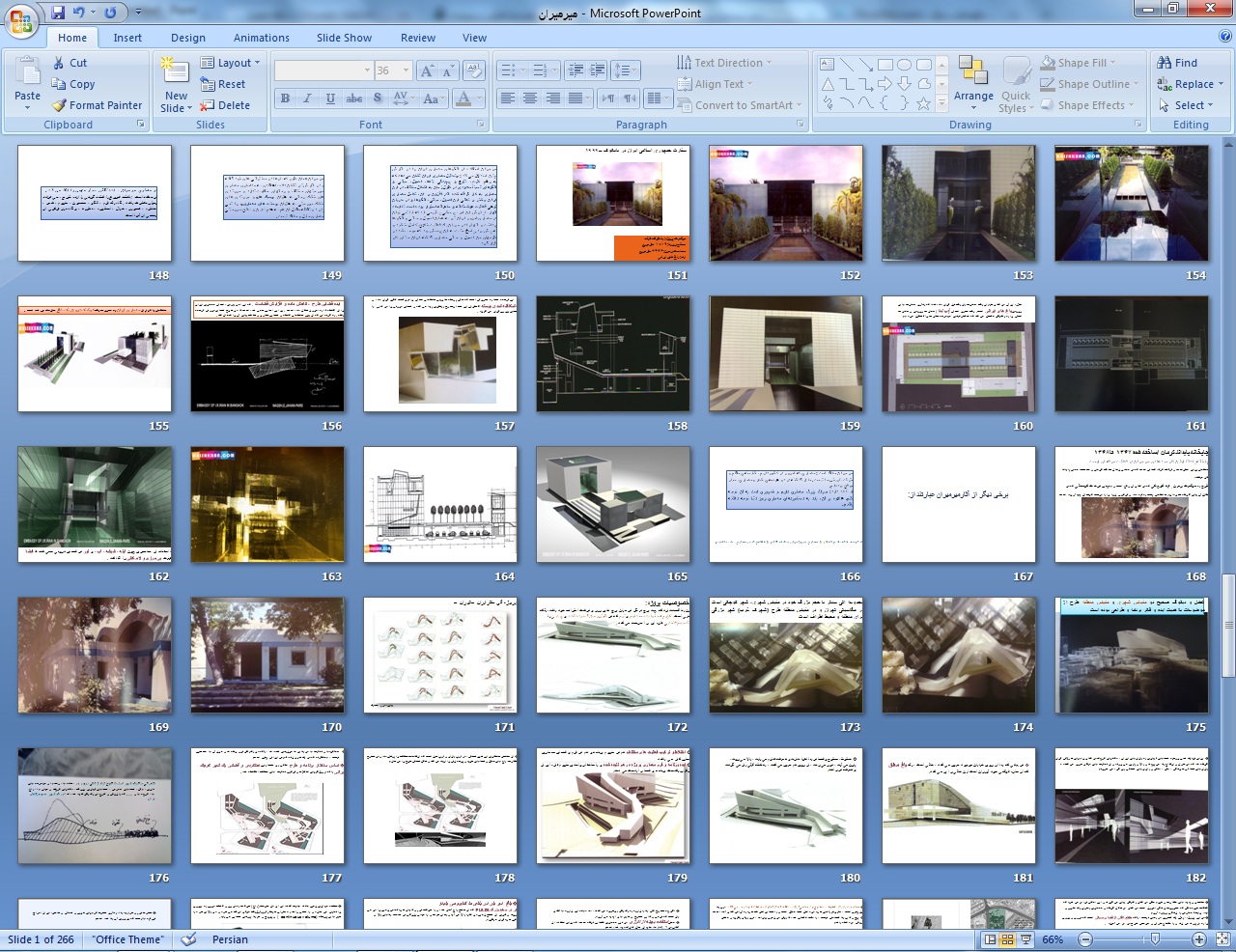Switch to the Animations tab
This screenshot has height=952, width=1236.
[x=262, y=38]
